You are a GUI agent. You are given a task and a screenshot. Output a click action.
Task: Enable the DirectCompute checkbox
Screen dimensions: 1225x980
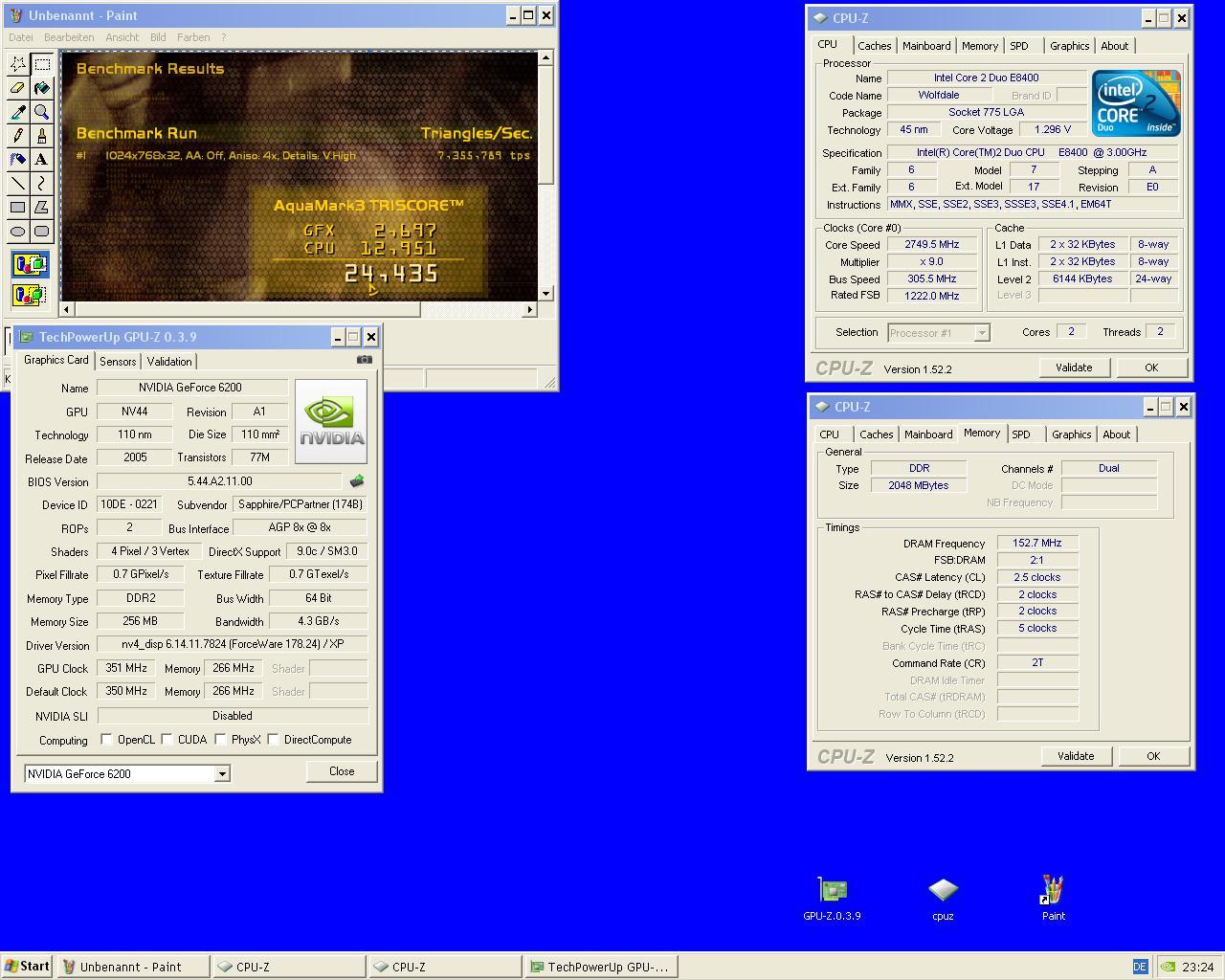274,740
